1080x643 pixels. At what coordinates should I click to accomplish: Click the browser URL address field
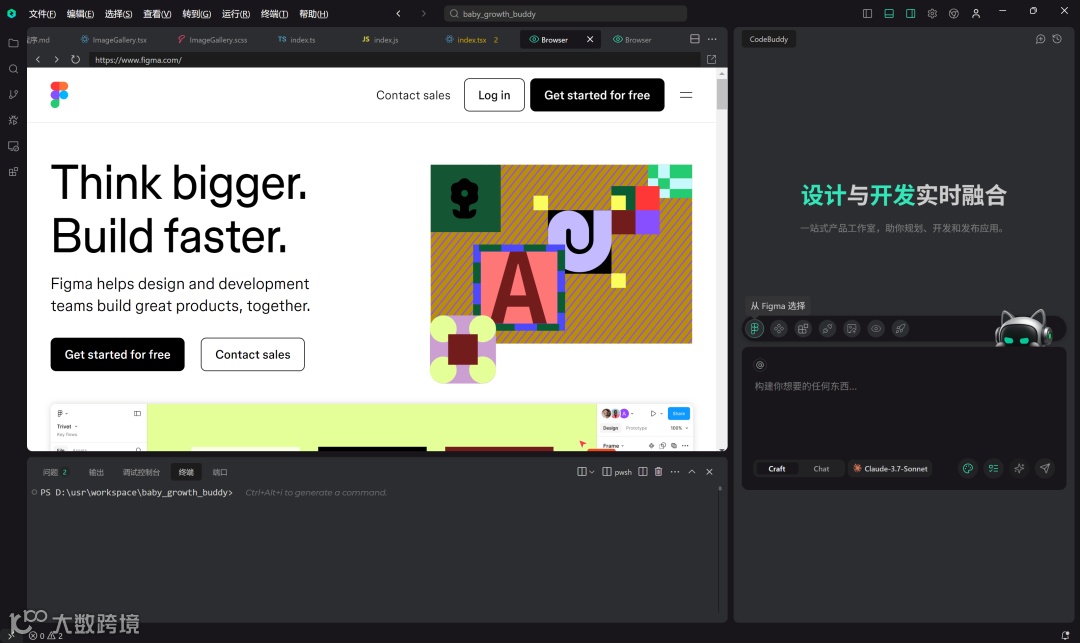click(395, 60)
